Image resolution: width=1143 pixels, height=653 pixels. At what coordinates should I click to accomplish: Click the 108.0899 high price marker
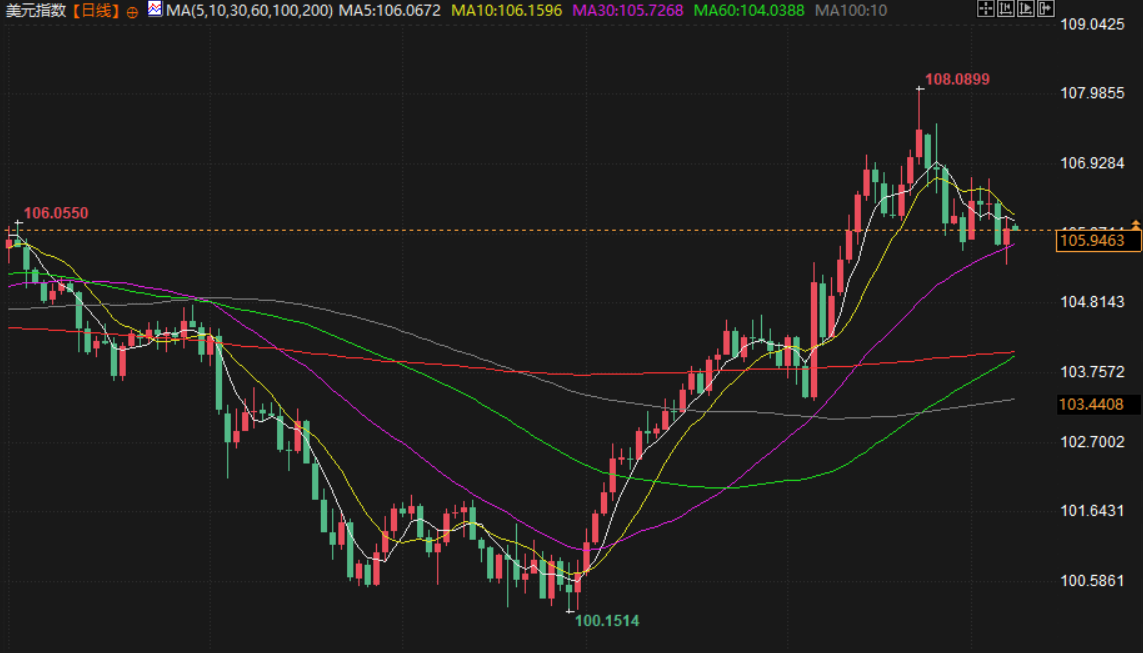[x=957, y=79]
